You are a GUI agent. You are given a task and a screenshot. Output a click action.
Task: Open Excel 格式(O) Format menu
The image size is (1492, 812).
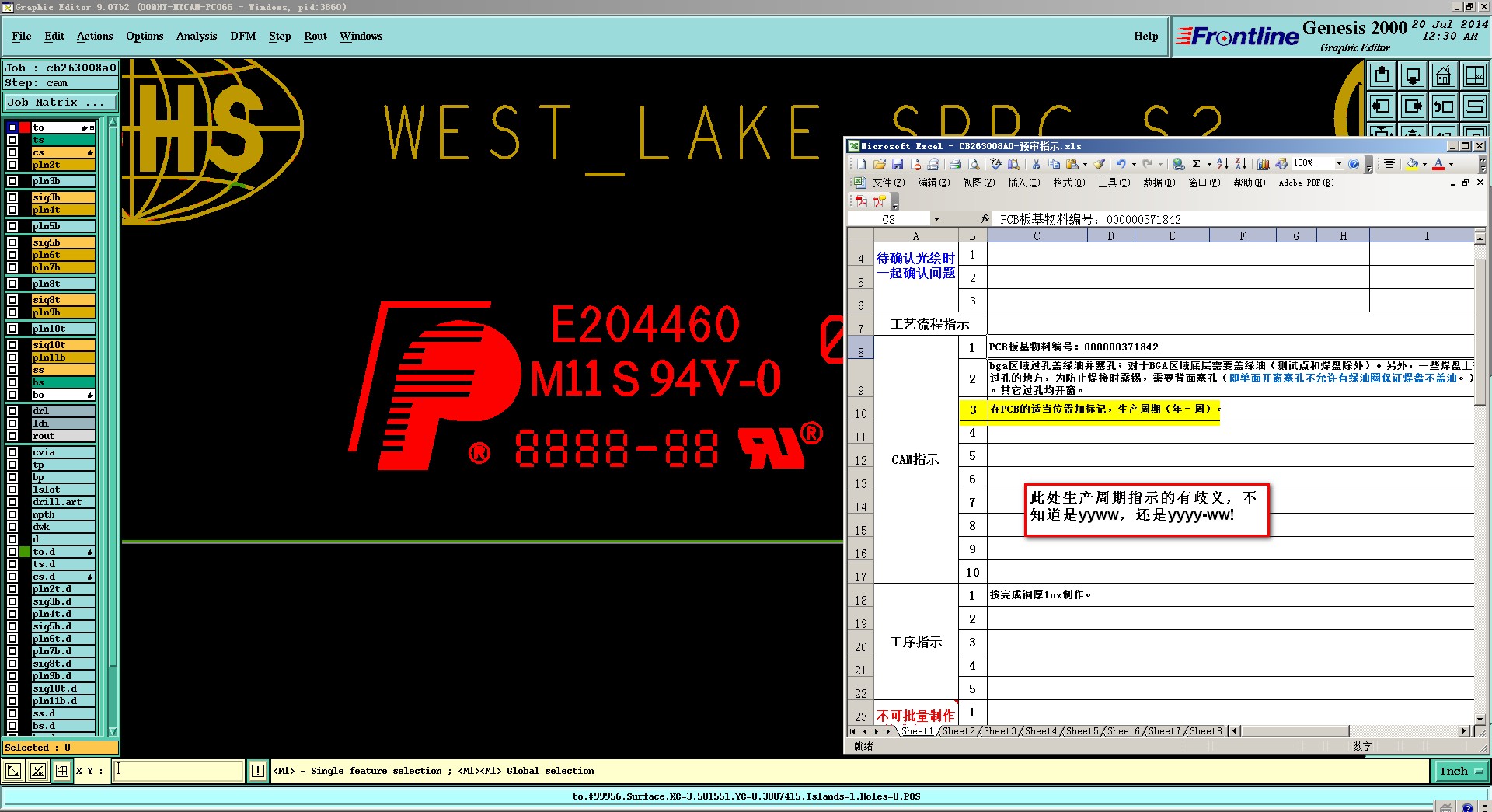pyautogui.click(x=1068, y=183)
